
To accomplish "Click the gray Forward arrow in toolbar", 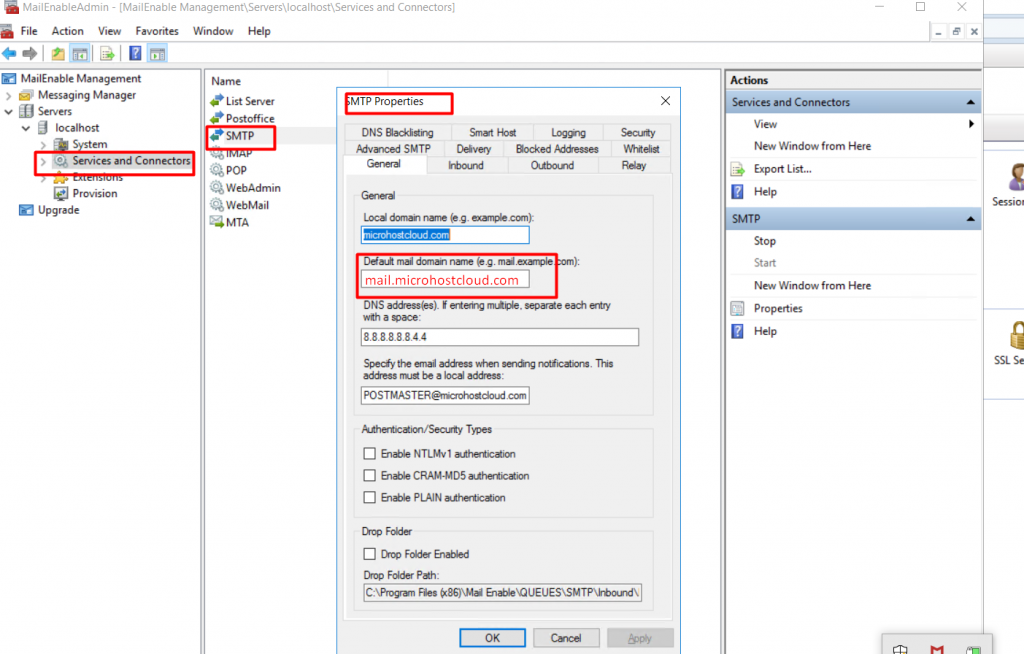I will [29, 54].
